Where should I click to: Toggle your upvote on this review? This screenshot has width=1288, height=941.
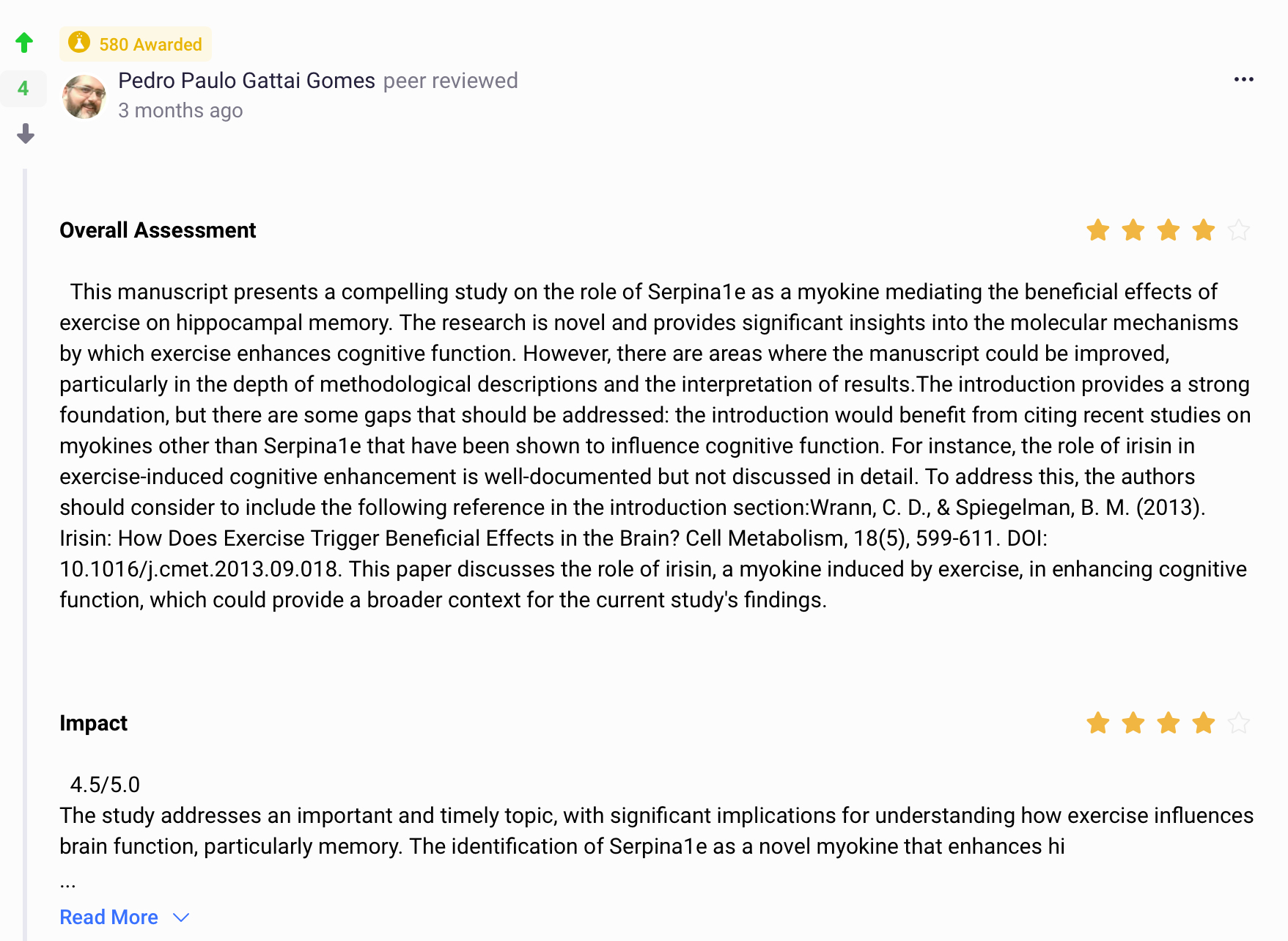24,43
